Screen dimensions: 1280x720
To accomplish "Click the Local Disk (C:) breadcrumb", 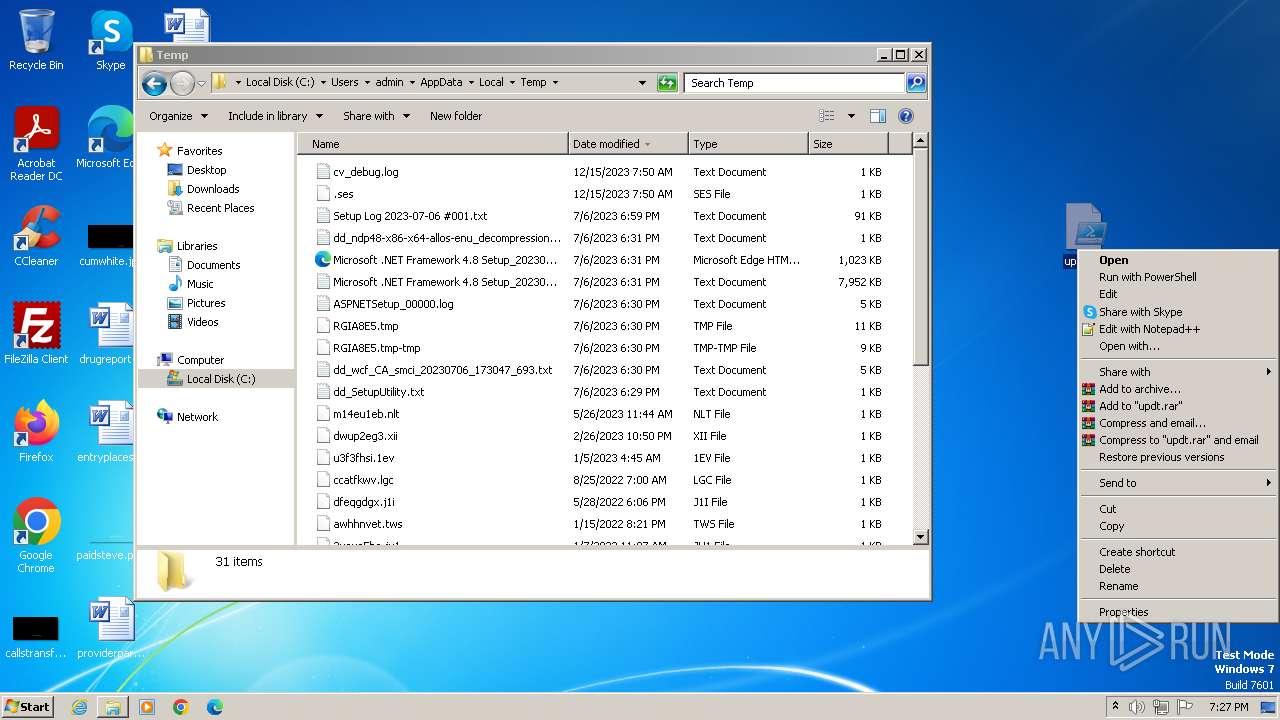I will point(279,83).
